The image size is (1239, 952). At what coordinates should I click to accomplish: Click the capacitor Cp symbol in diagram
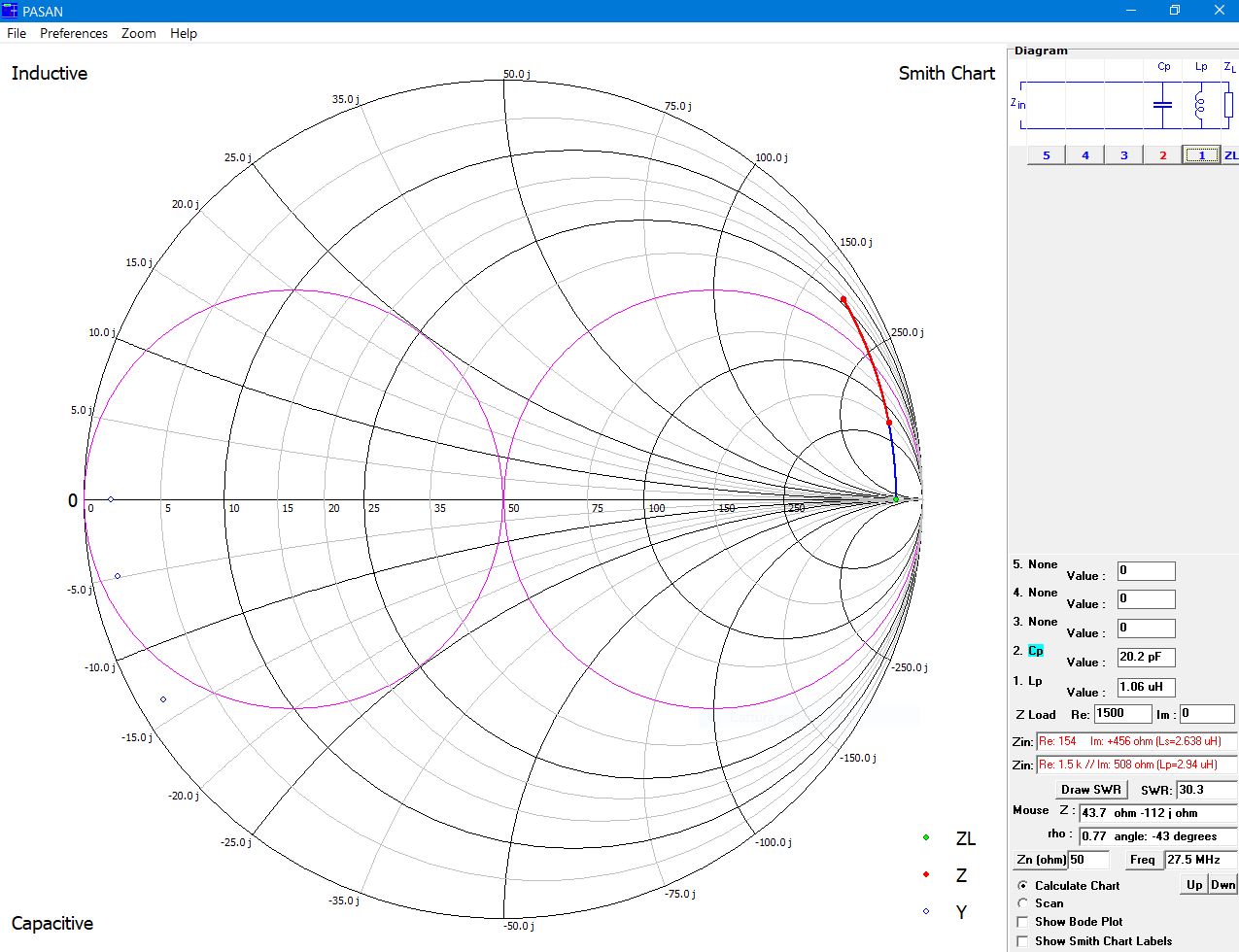click(1162, 104)
